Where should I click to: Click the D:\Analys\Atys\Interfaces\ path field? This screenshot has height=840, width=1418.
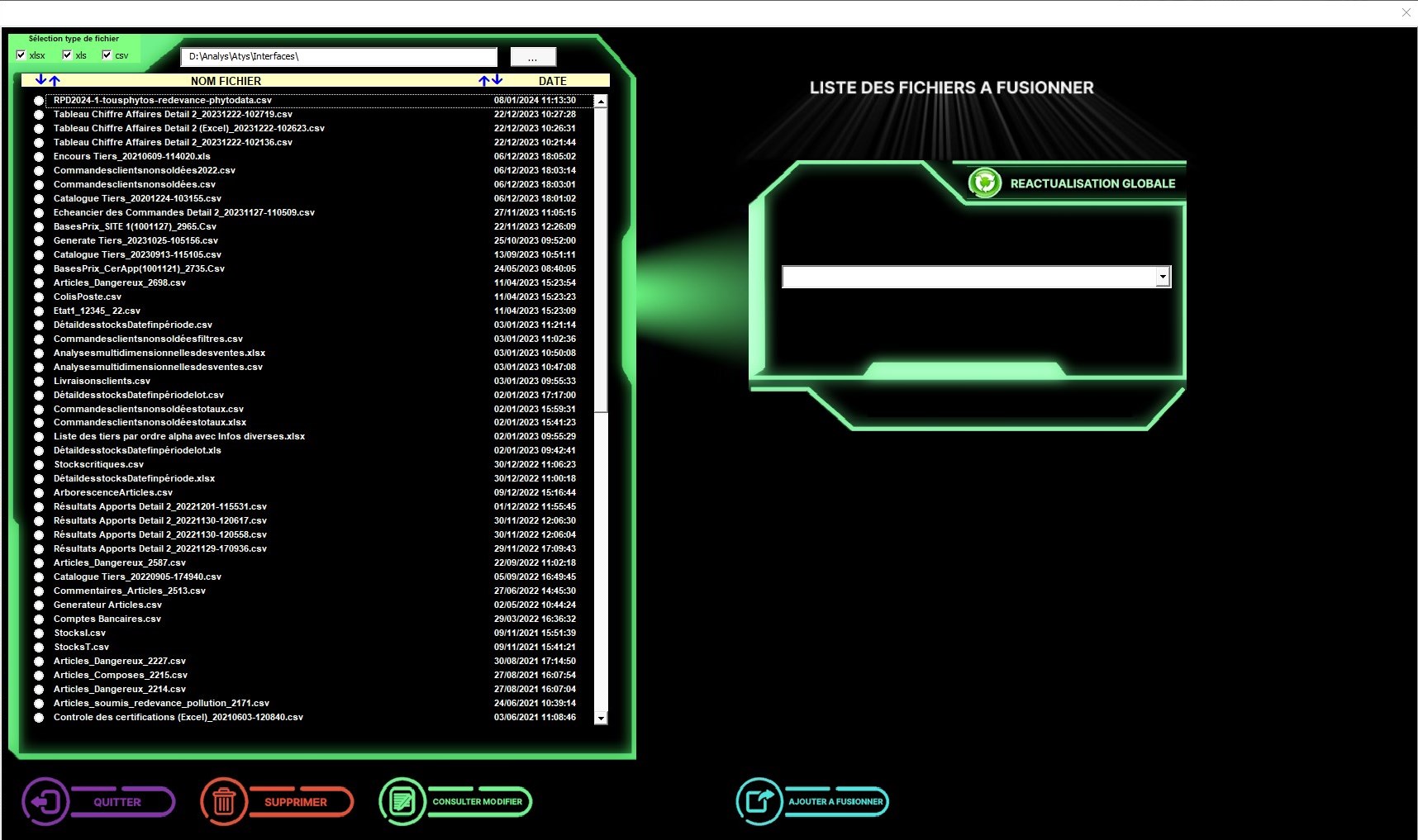click(x=339, y=57)
